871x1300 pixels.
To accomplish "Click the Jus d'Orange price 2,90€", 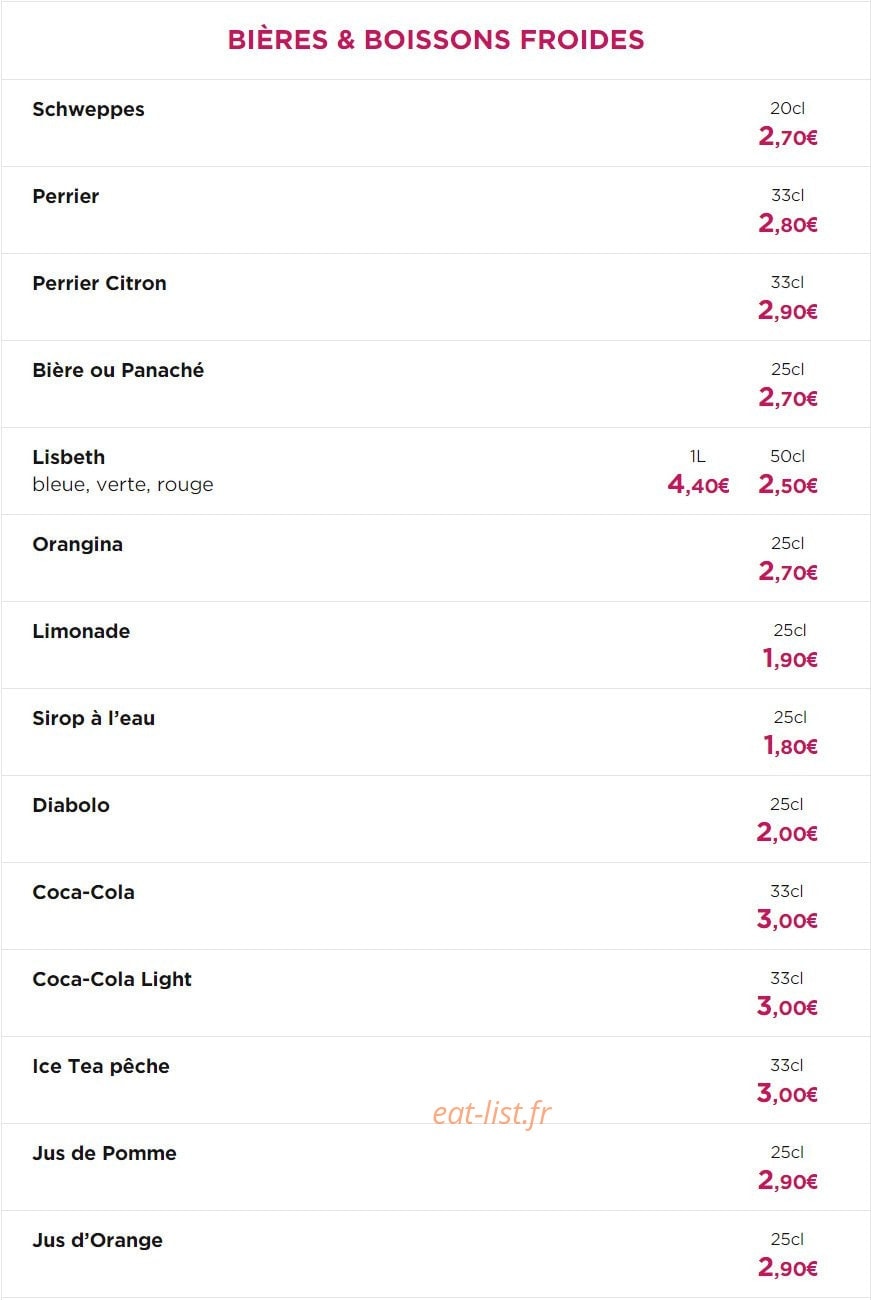I will [788, 1269].
